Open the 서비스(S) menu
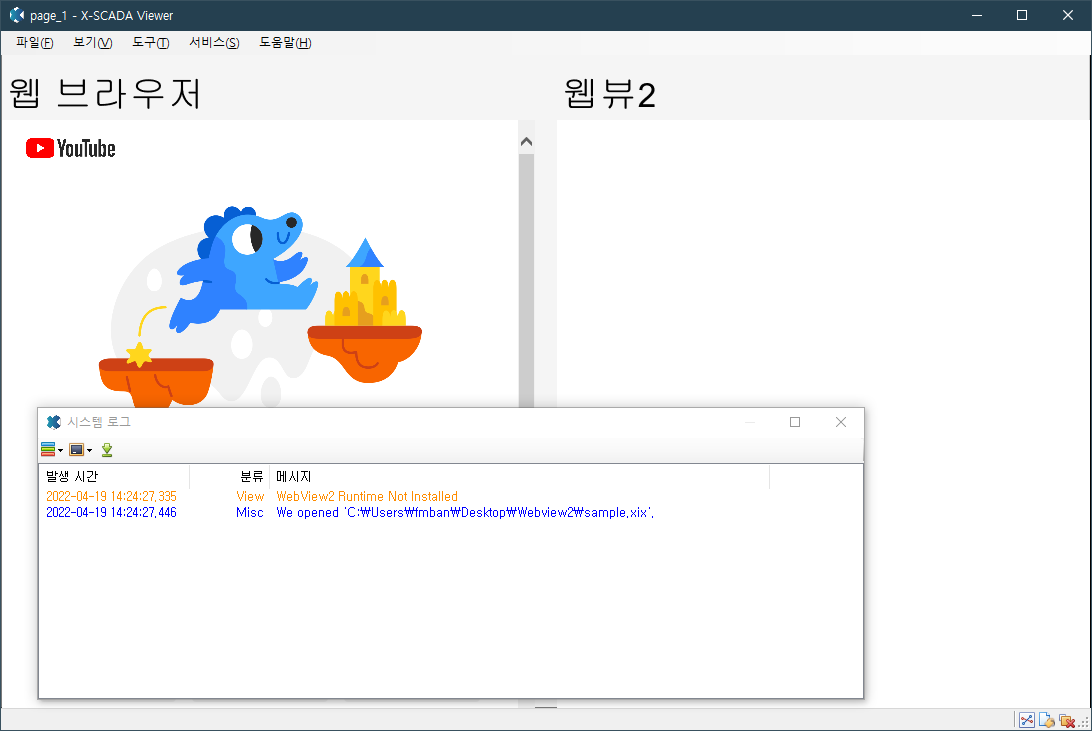 214,42
